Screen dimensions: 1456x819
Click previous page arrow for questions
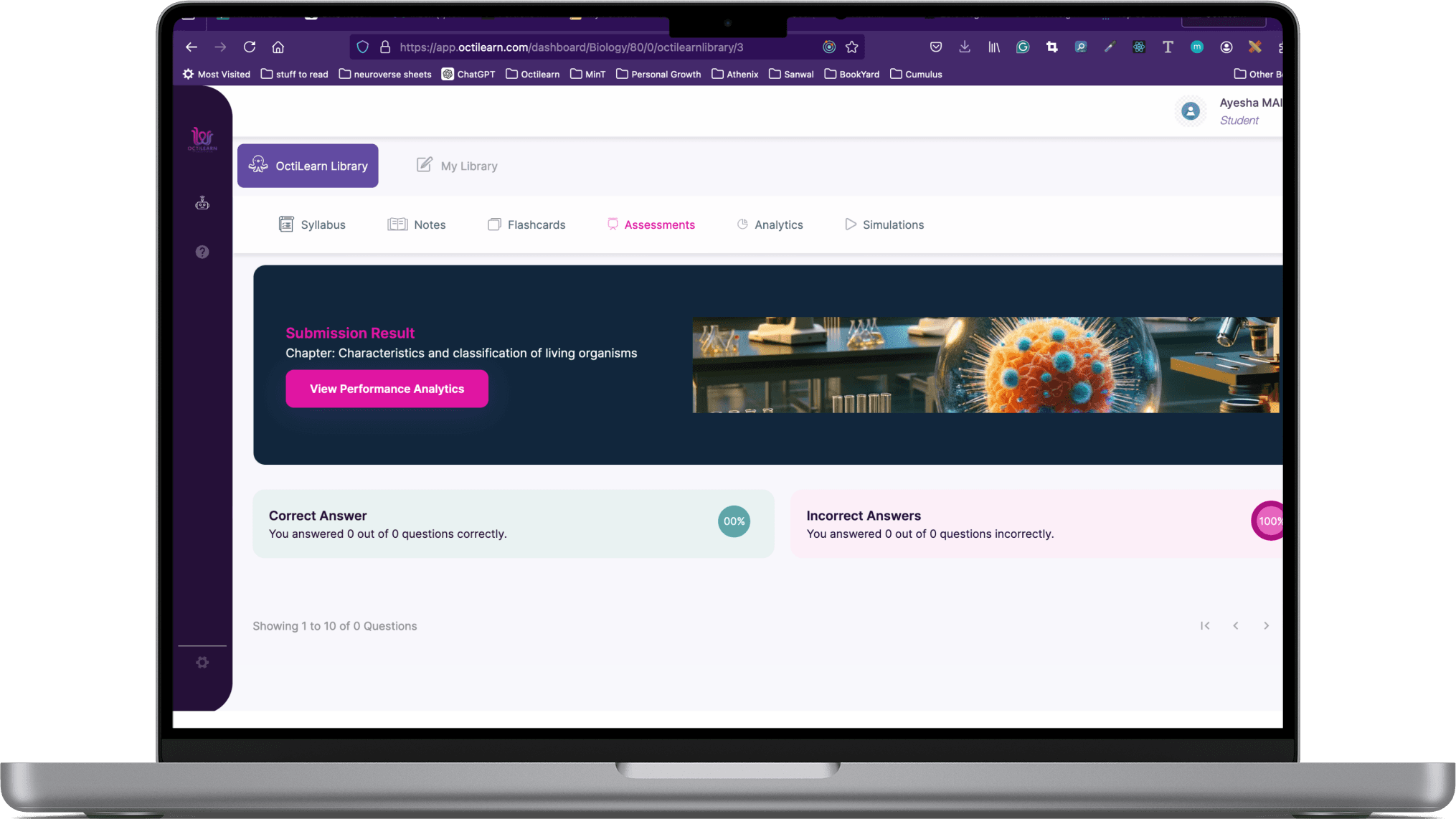pos(1236,625)
